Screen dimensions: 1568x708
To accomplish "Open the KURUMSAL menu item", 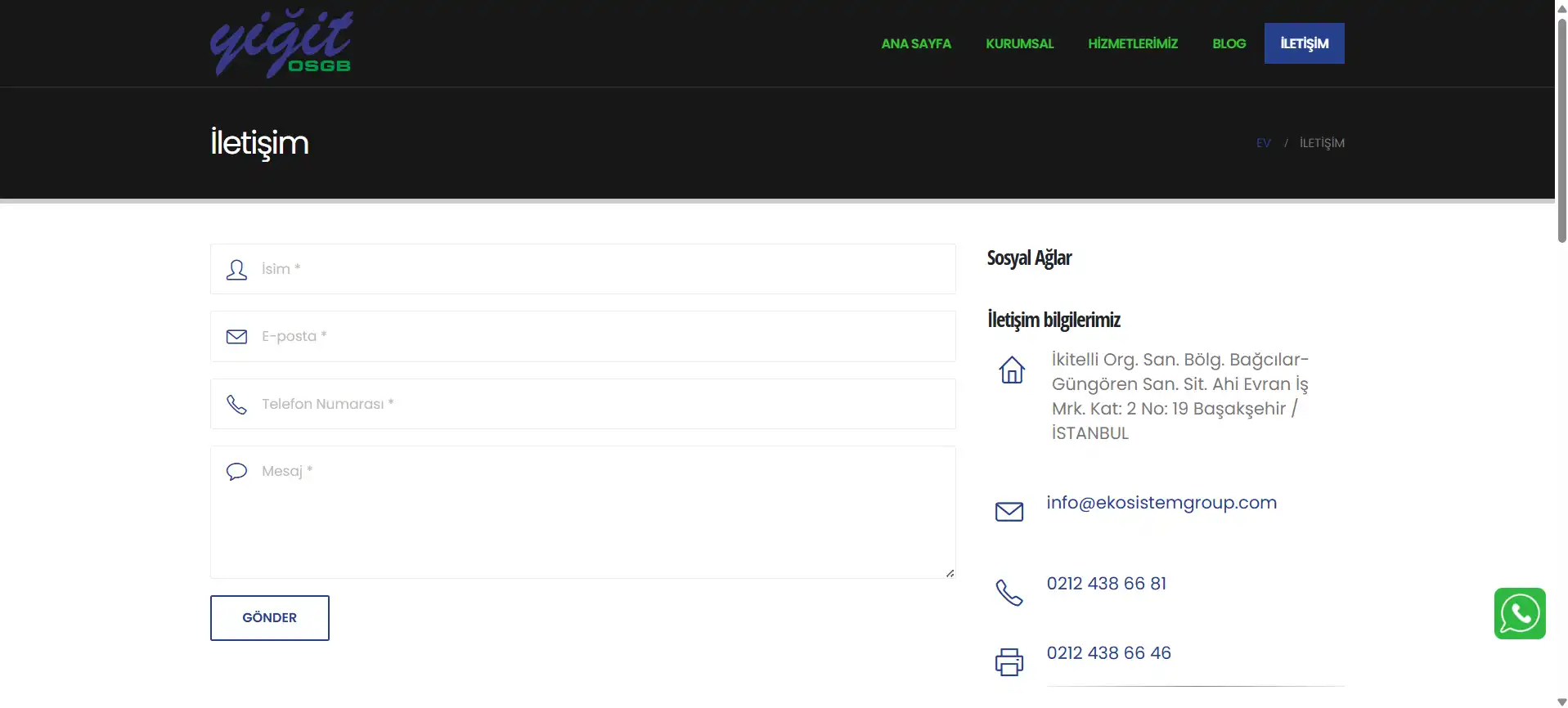I will (1020, 43).
